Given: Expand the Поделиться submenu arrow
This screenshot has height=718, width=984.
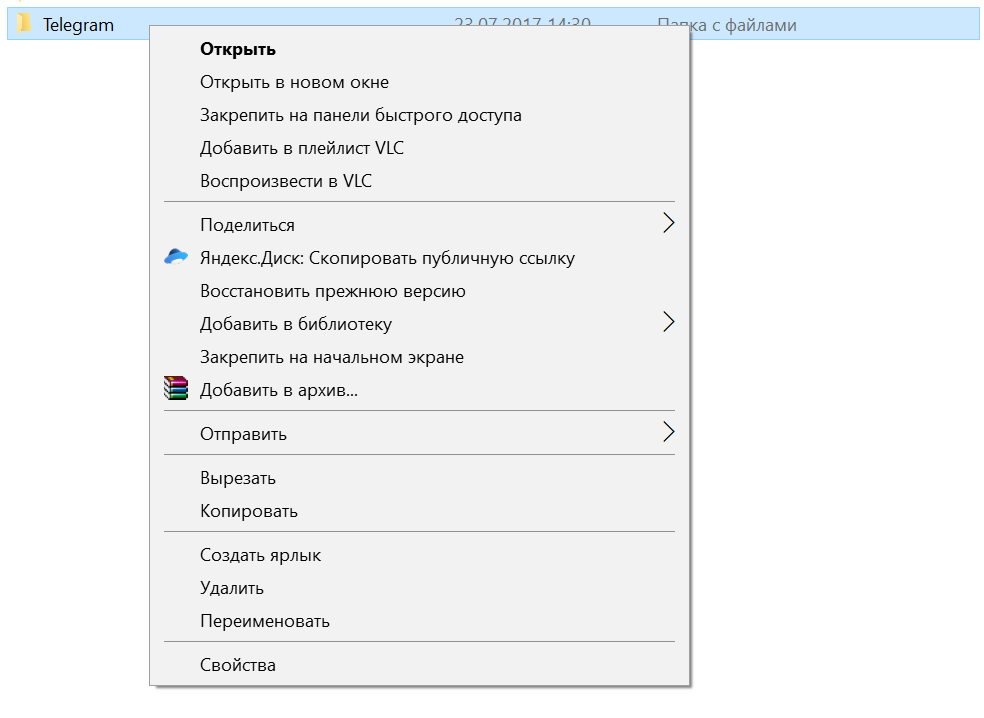Looking at the screenshot, I should click(668, 224).
